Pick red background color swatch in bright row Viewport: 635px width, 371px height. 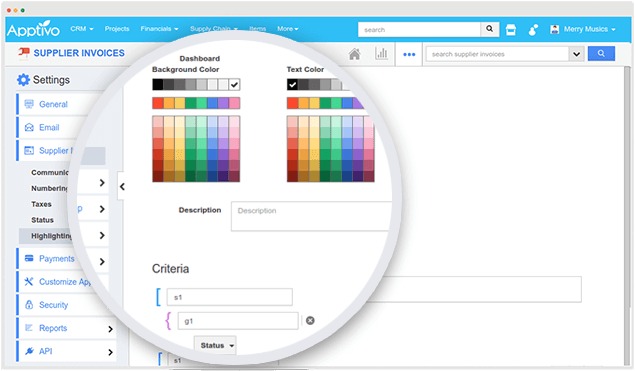point(158,103)
